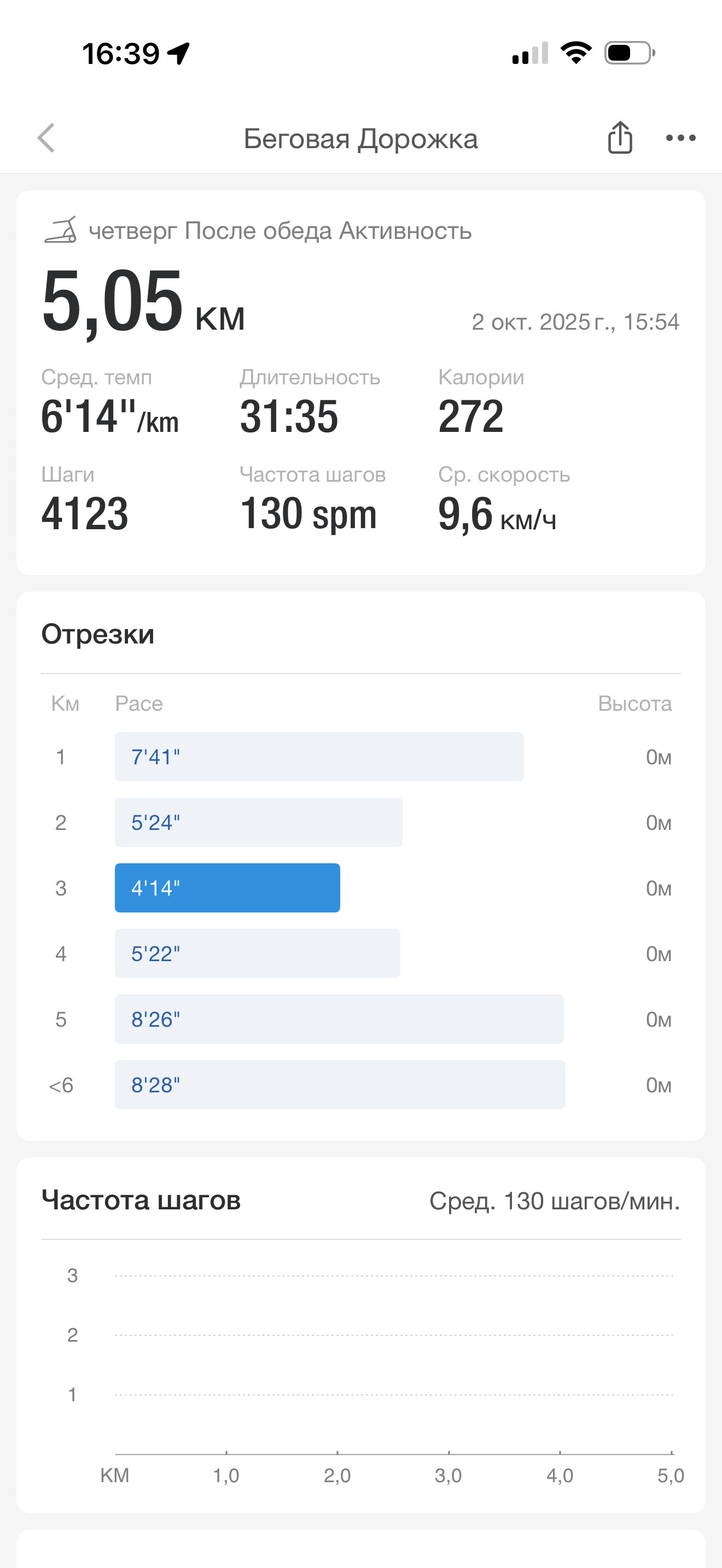Tap the treadmill activity icon
Screen dimensions: 722x1568
coord(60,230)
